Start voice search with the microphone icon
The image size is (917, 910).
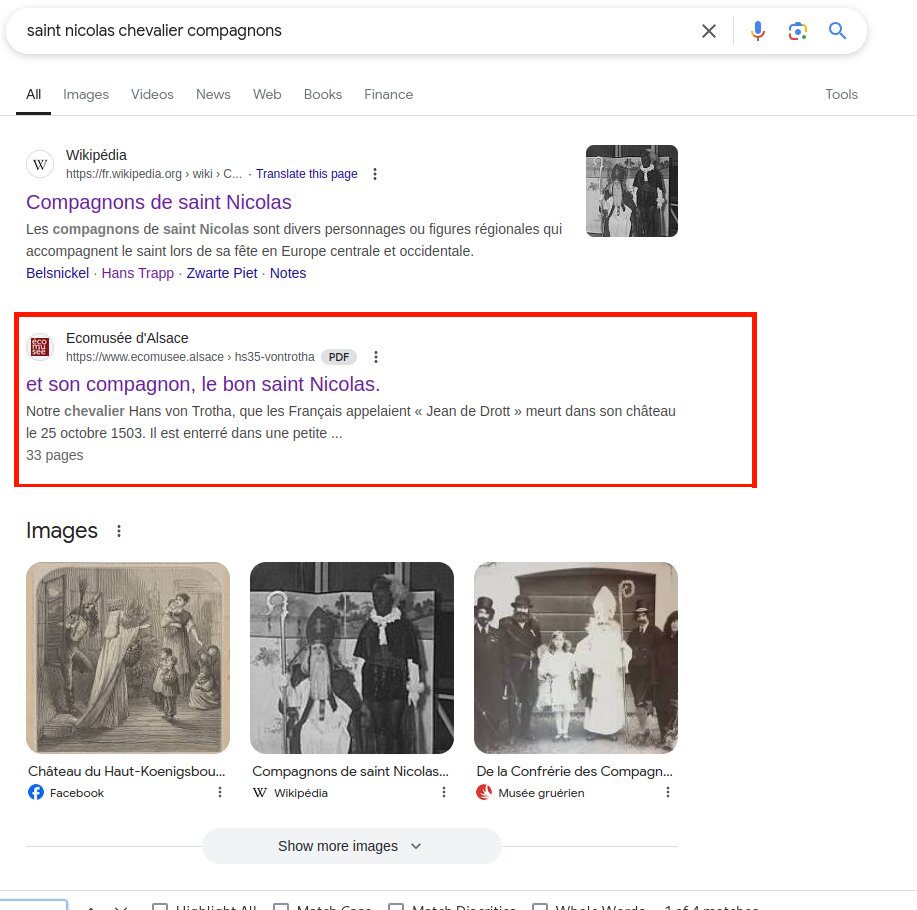click(758, 31)
